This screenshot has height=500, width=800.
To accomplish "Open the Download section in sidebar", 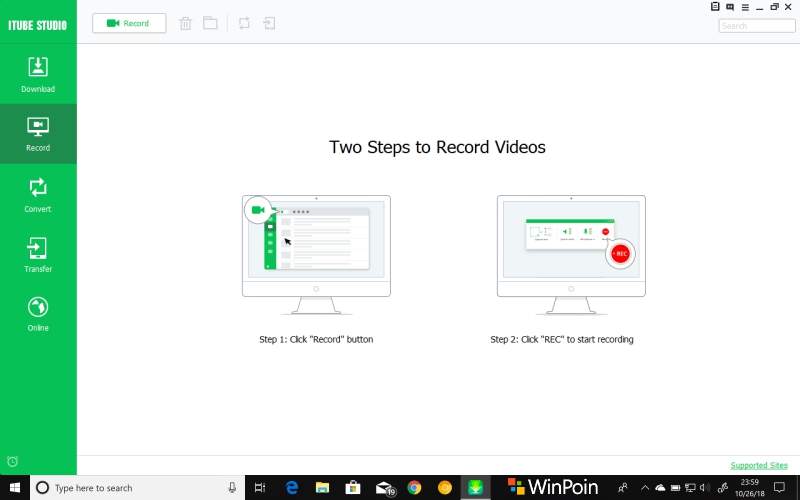I will point(38,75).
